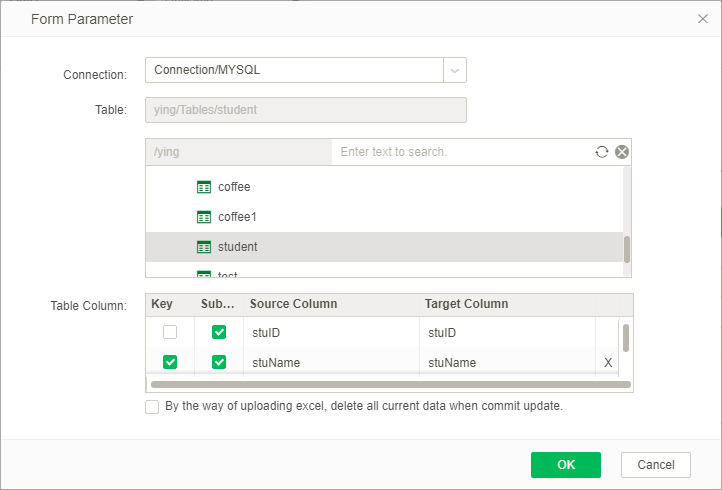The image size is (722, 490).
Task: Click OK to confirm form parameters
Action: [565, 464]
